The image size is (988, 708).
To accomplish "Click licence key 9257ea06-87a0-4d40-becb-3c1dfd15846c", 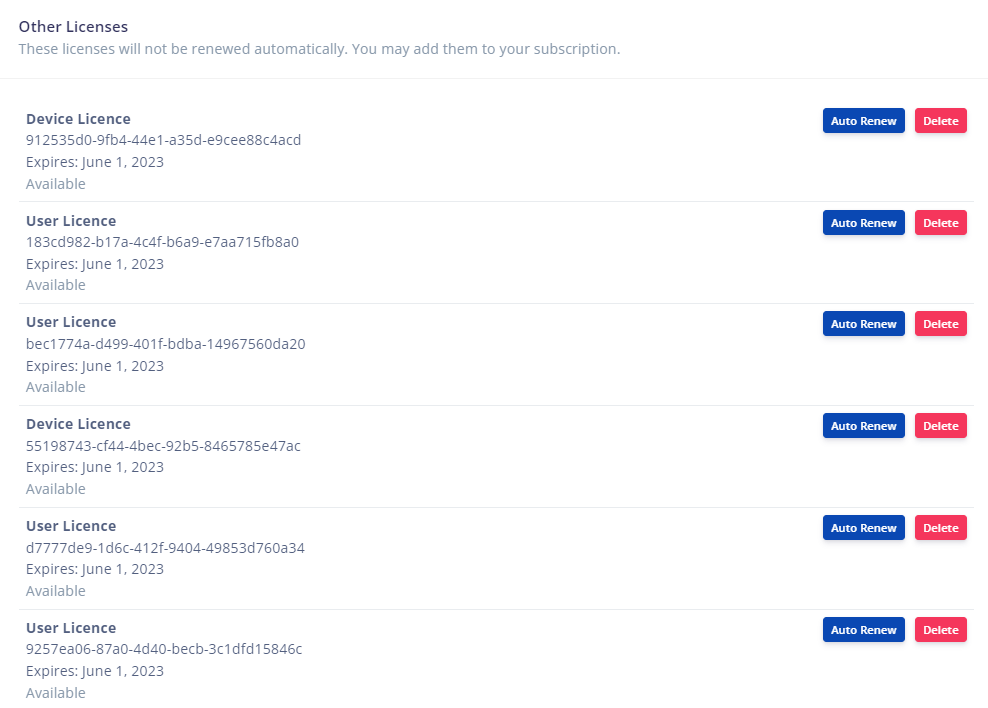I will coord(164,649).
